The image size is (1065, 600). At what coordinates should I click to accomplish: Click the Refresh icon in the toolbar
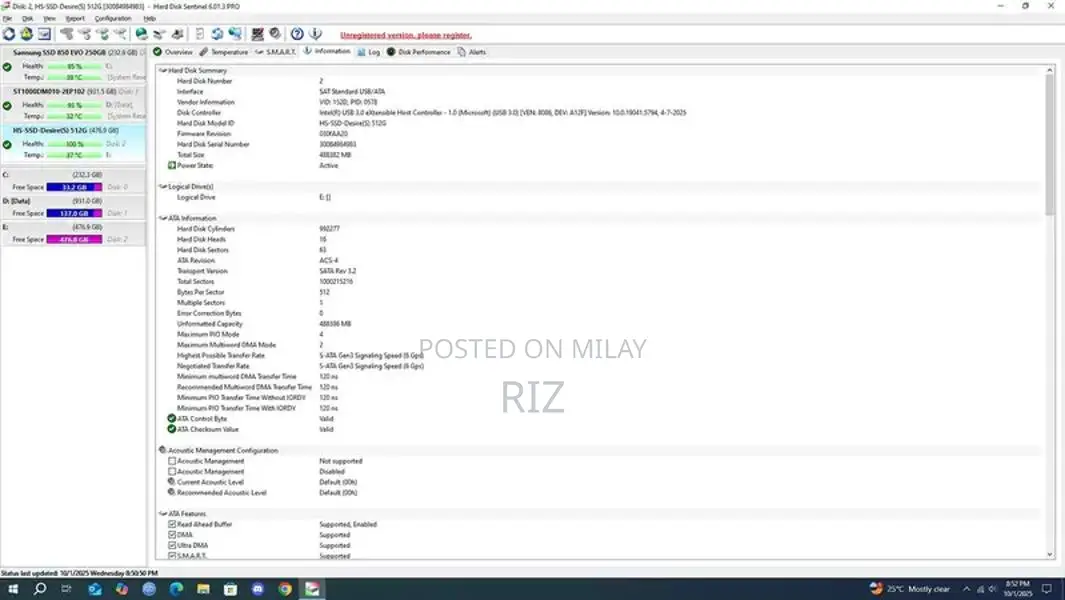(9, 34)
